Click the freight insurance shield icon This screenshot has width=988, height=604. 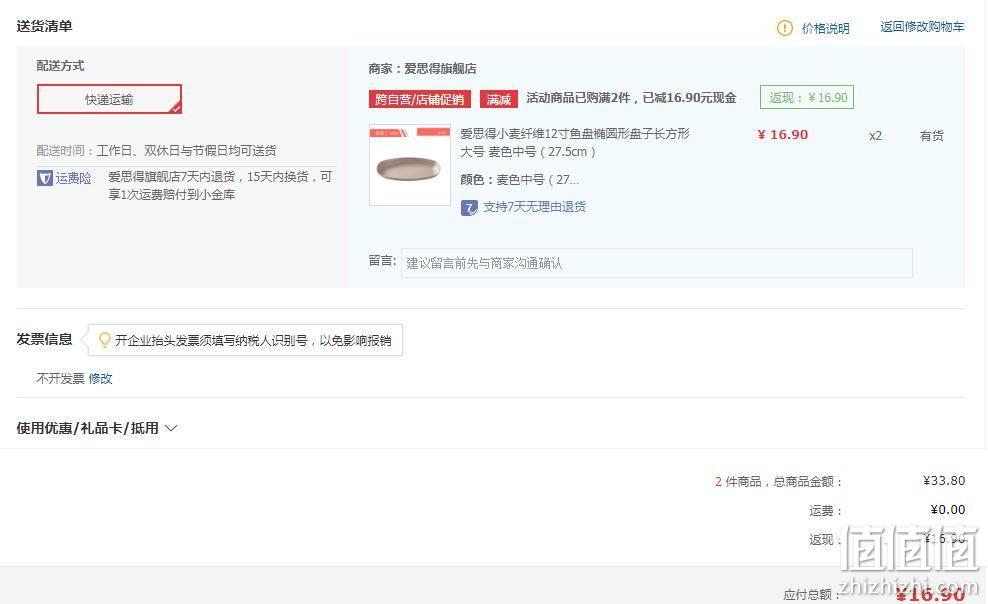pos(44,178)
